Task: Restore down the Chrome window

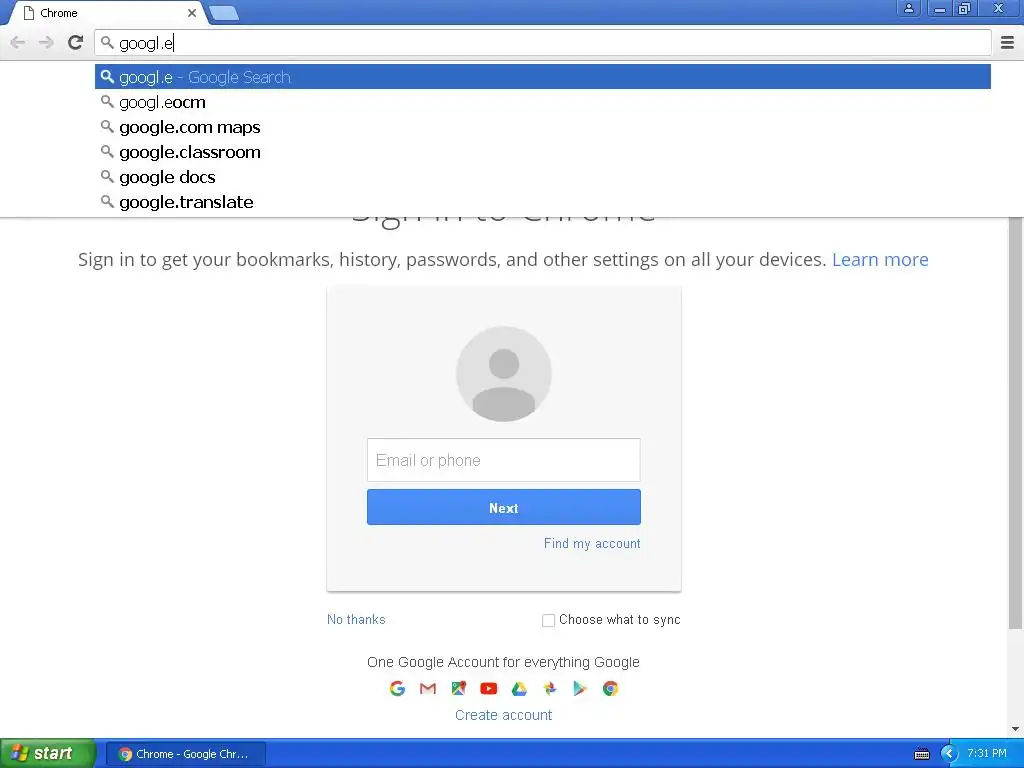Action: pyautogui.click(x=965, y=8)
